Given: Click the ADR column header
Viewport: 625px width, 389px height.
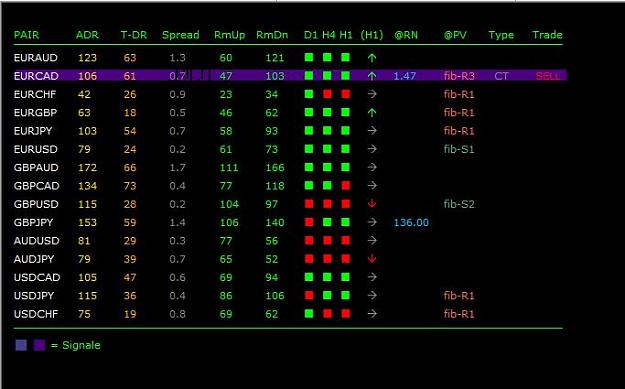Looking at the screenshot, I should click(x=87, y=35).
